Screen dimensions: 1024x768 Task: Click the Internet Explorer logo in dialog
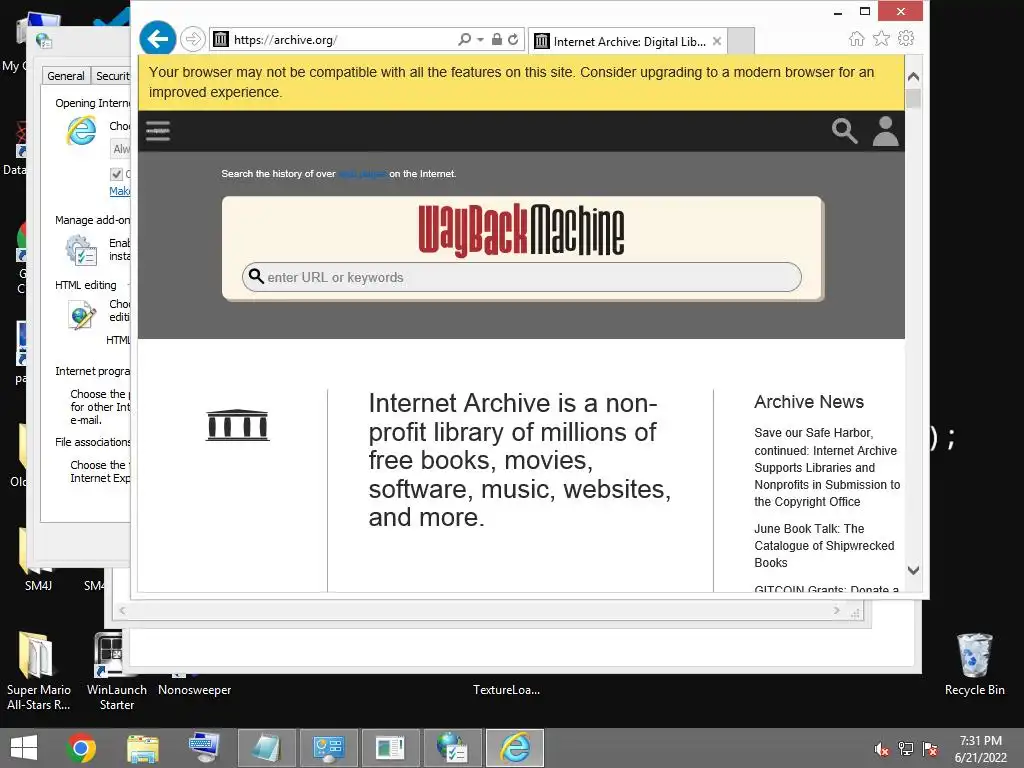tap(81, 131)
